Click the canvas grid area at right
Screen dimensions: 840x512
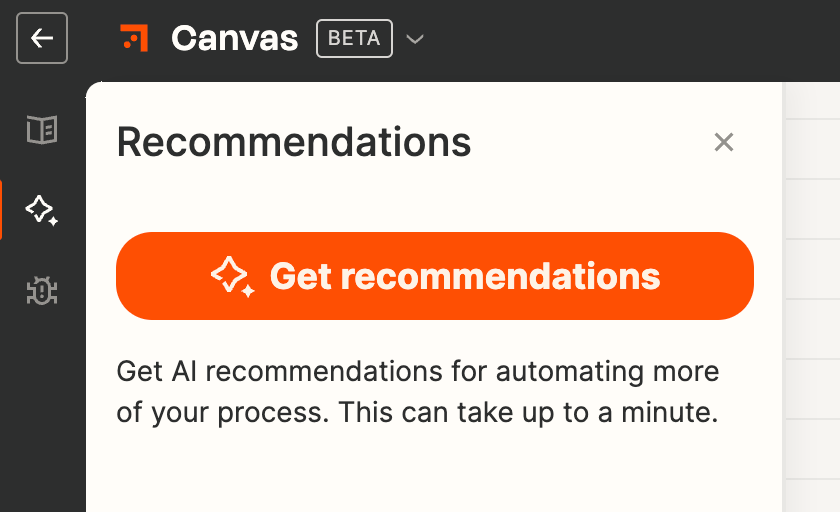click(x=811, y=300)
